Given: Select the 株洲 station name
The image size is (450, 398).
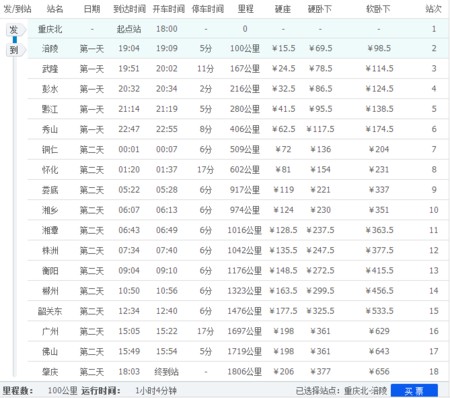Looking at the screenshot, I should coord(50,251).
